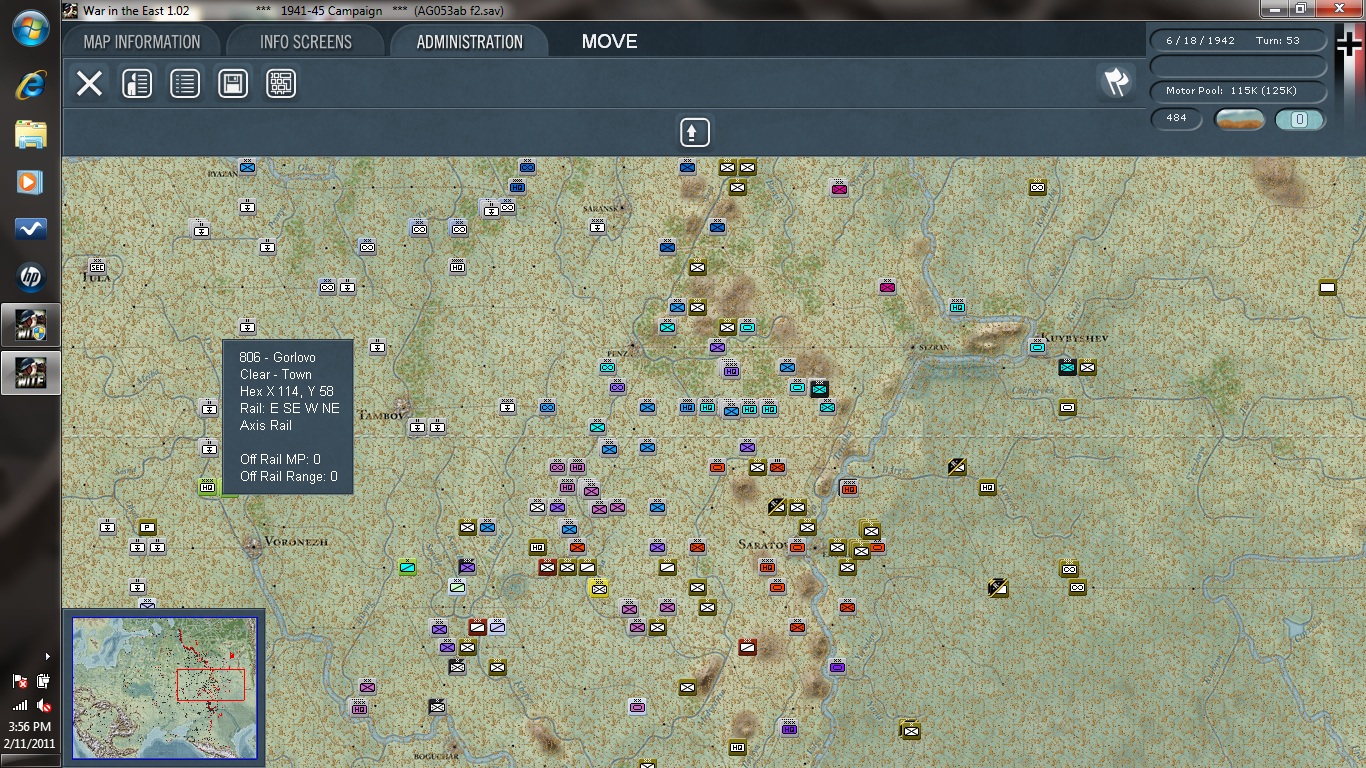Open the person-and-list icon in the toolbar
Image resolution: width=1366 pixels, height=768 pixels.
click(x=137, y=84)
